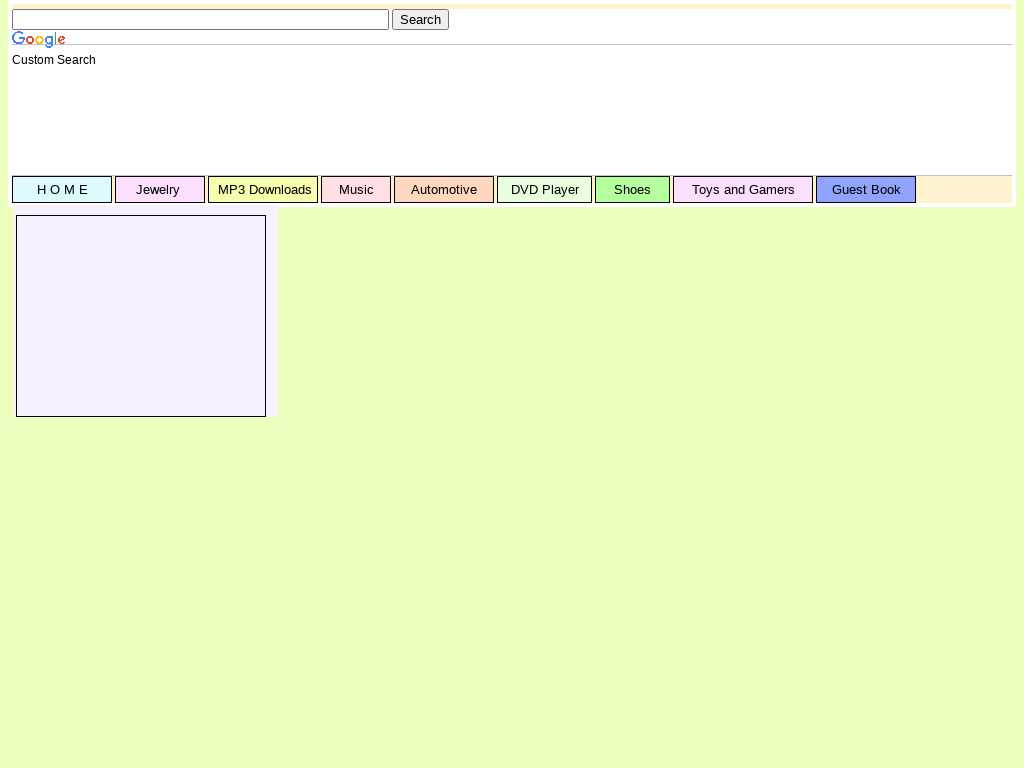Click the empty lavender bordered box

coord(141,316)
